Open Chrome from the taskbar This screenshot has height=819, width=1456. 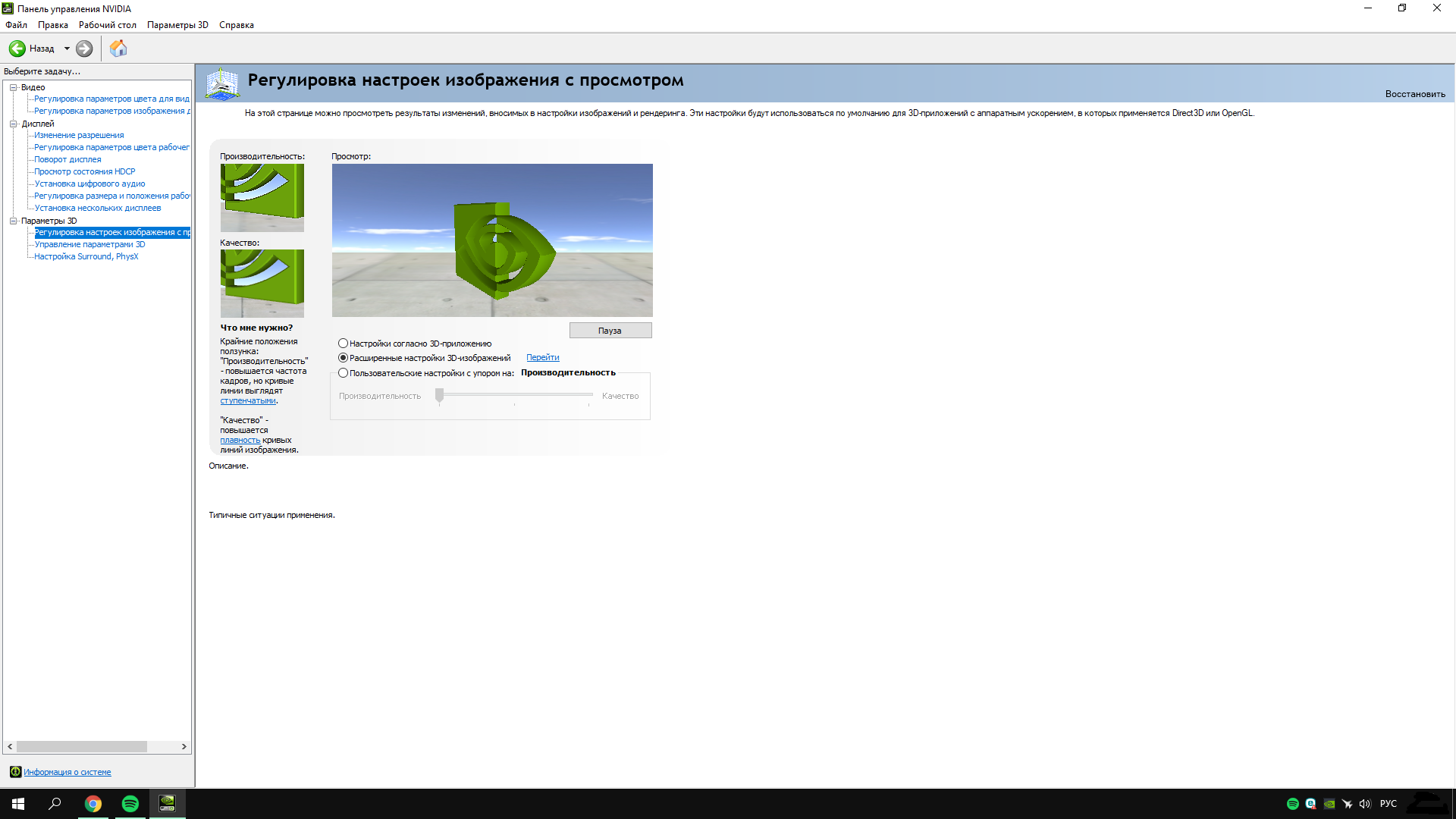click(x=93, y=804)
